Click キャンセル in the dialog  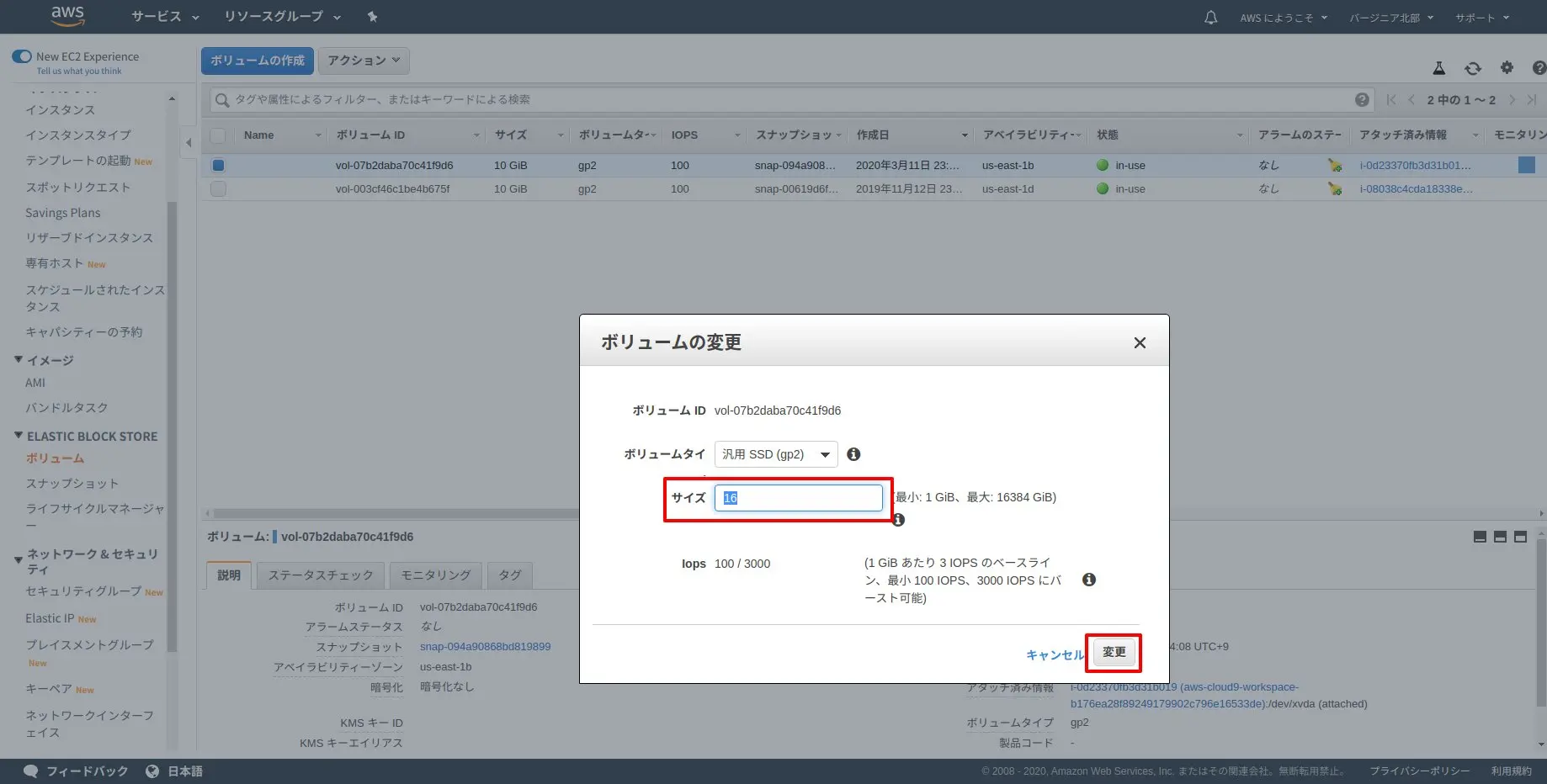[x=1055, y=654]
